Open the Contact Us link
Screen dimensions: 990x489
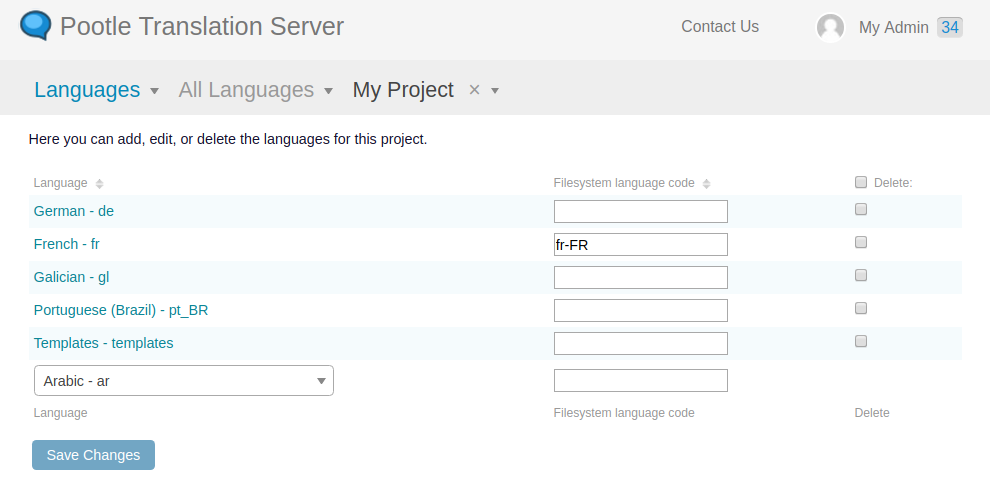pyautogui.click(x=720, y=27)
